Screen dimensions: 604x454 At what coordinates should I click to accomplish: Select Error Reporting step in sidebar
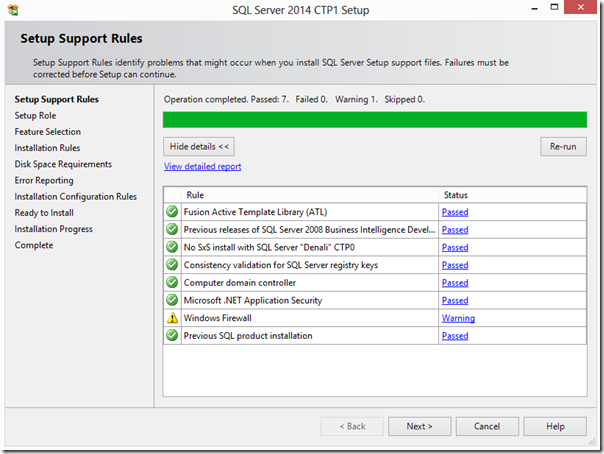point(44,180)
